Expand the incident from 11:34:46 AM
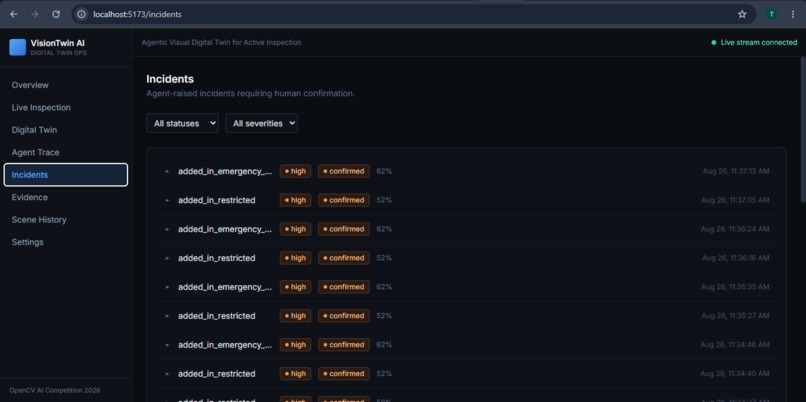Screen dimensions: 806x402 pyautogui.click(x=167, y=345)
